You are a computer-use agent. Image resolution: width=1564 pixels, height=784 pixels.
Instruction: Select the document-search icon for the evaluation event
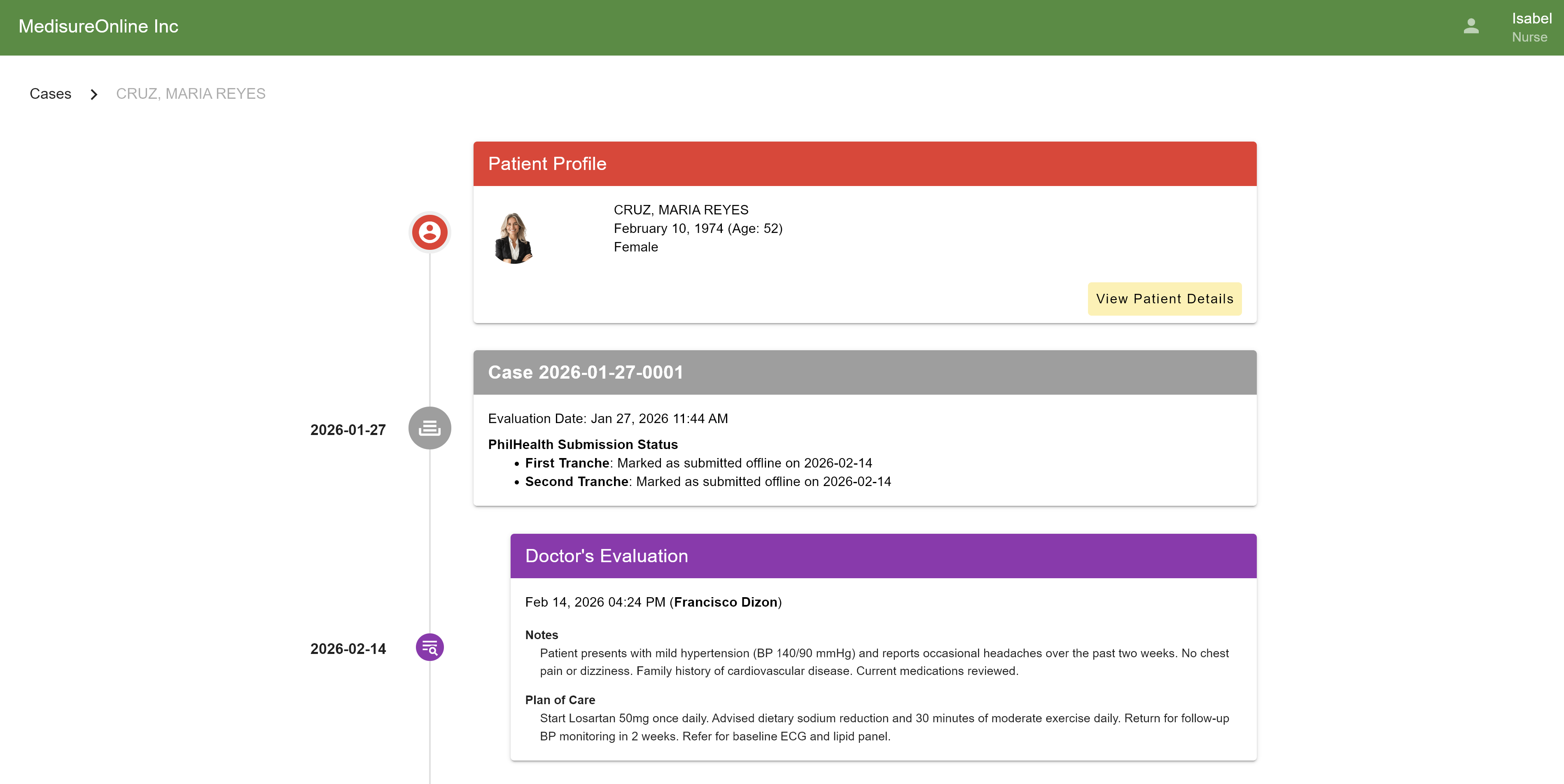pyautogui.click(x=429, y=647)
